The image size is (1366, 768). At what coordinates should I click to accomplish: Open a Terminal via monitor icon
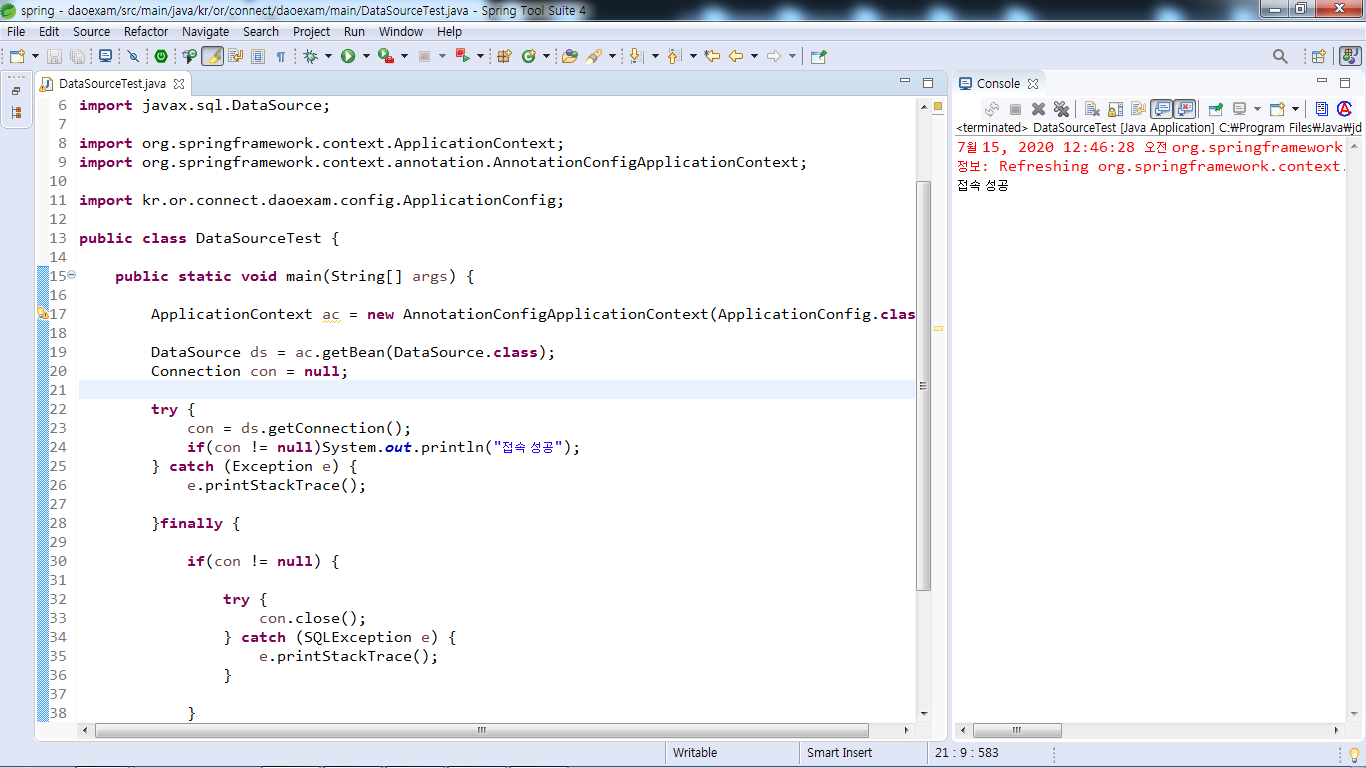point(105,57)
